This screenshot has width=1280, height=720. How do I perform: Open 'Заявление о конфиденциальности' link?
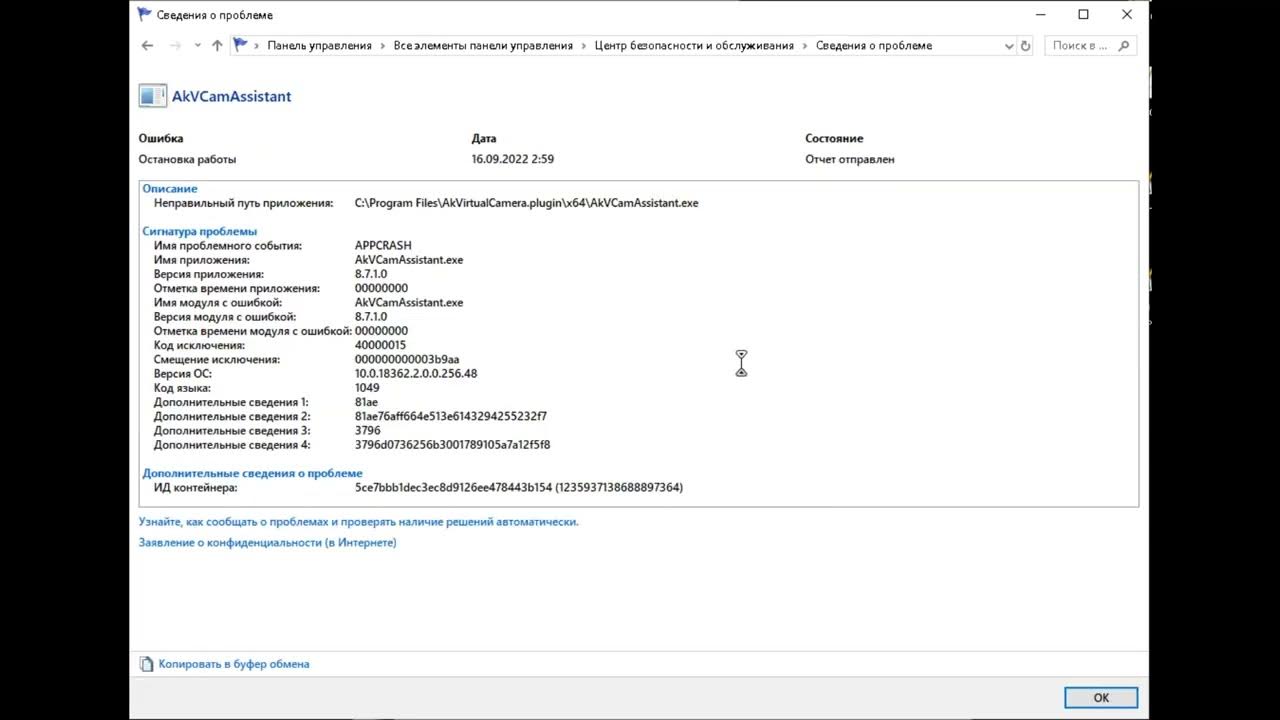(x=268, y=543)
